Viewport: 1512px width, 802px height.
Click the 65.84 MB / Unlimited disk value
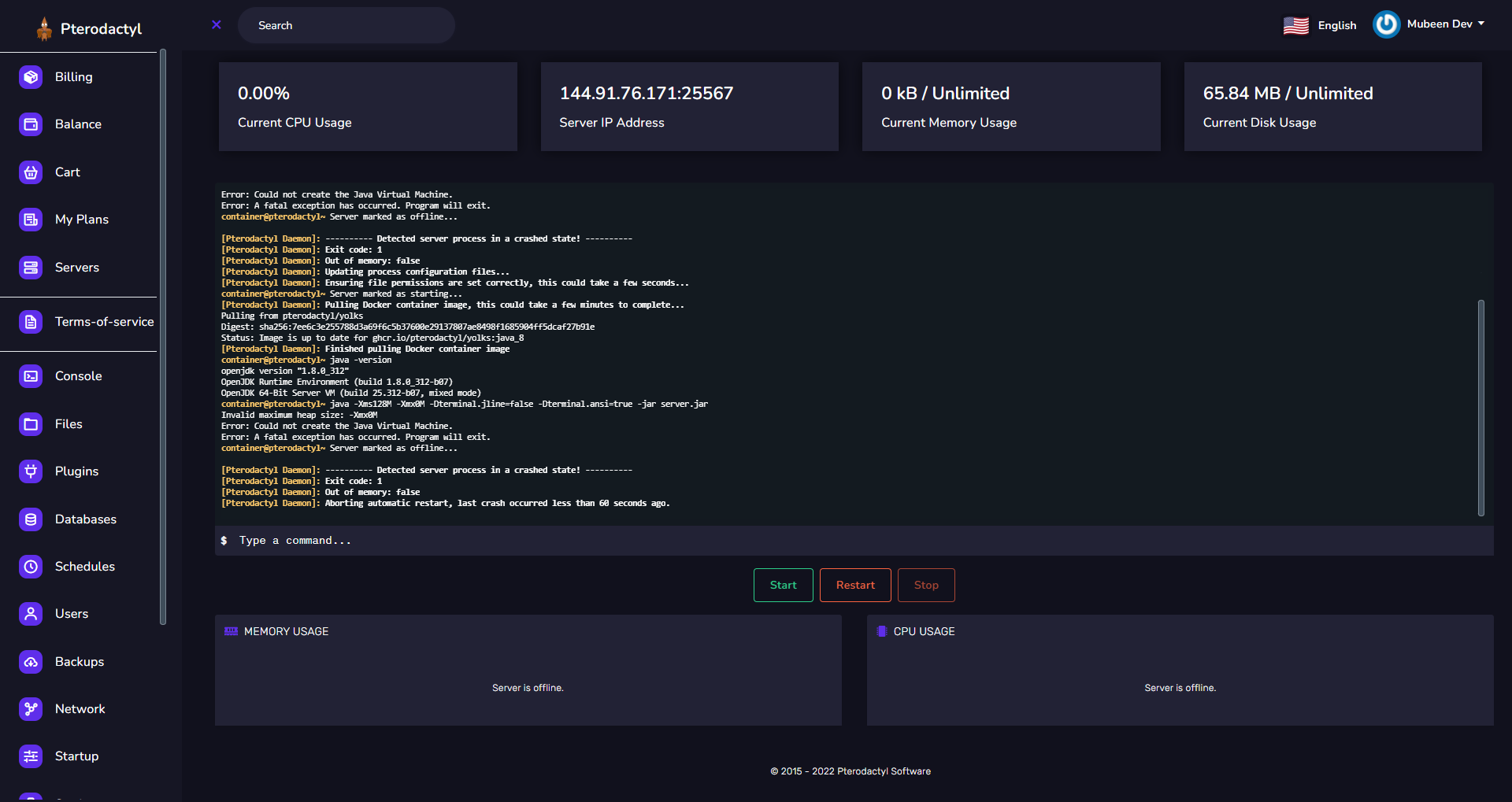(1288, 94)
